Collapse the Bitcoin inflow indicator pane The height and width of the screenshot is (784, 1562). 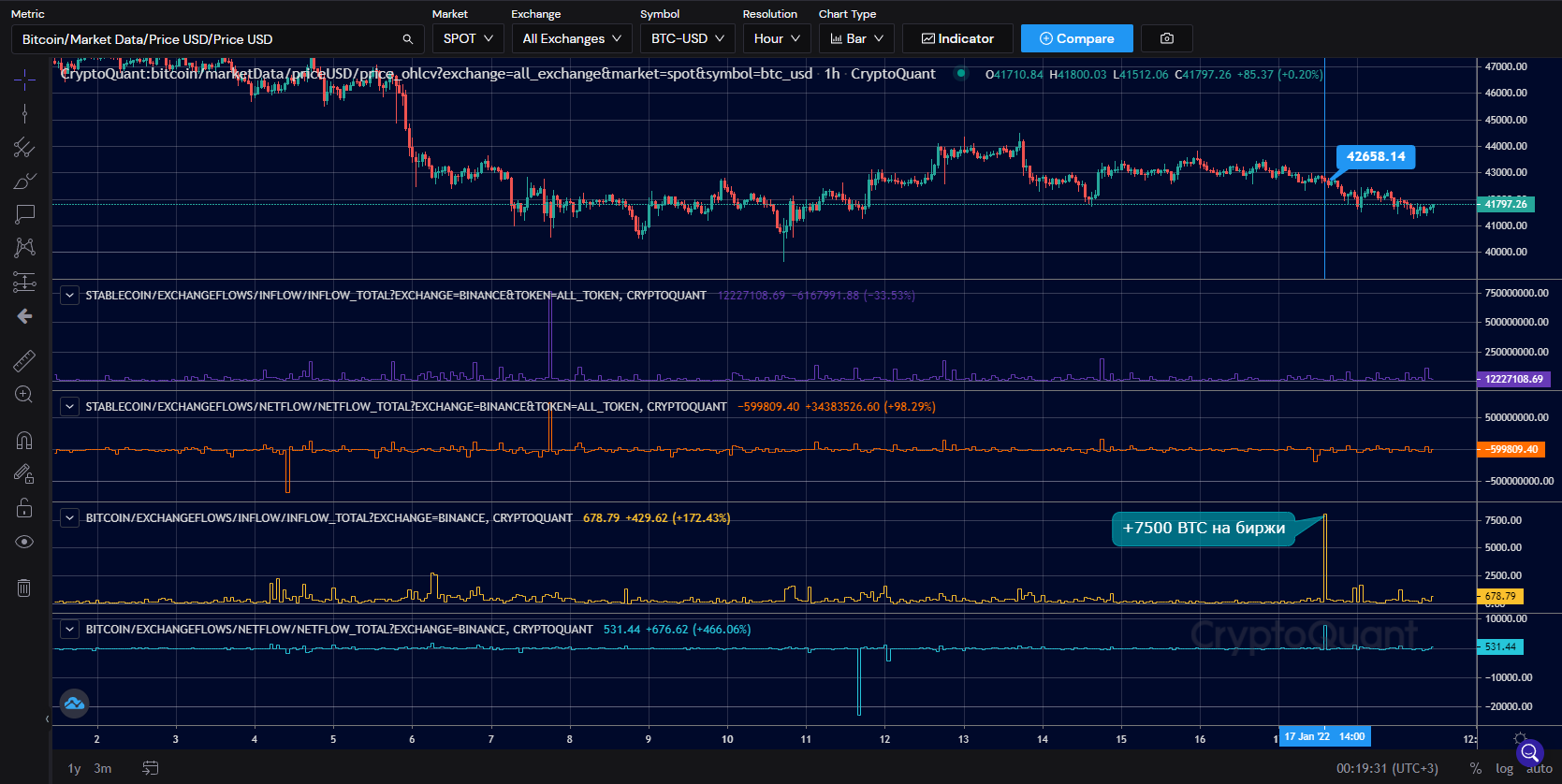[x=69, y=518]
